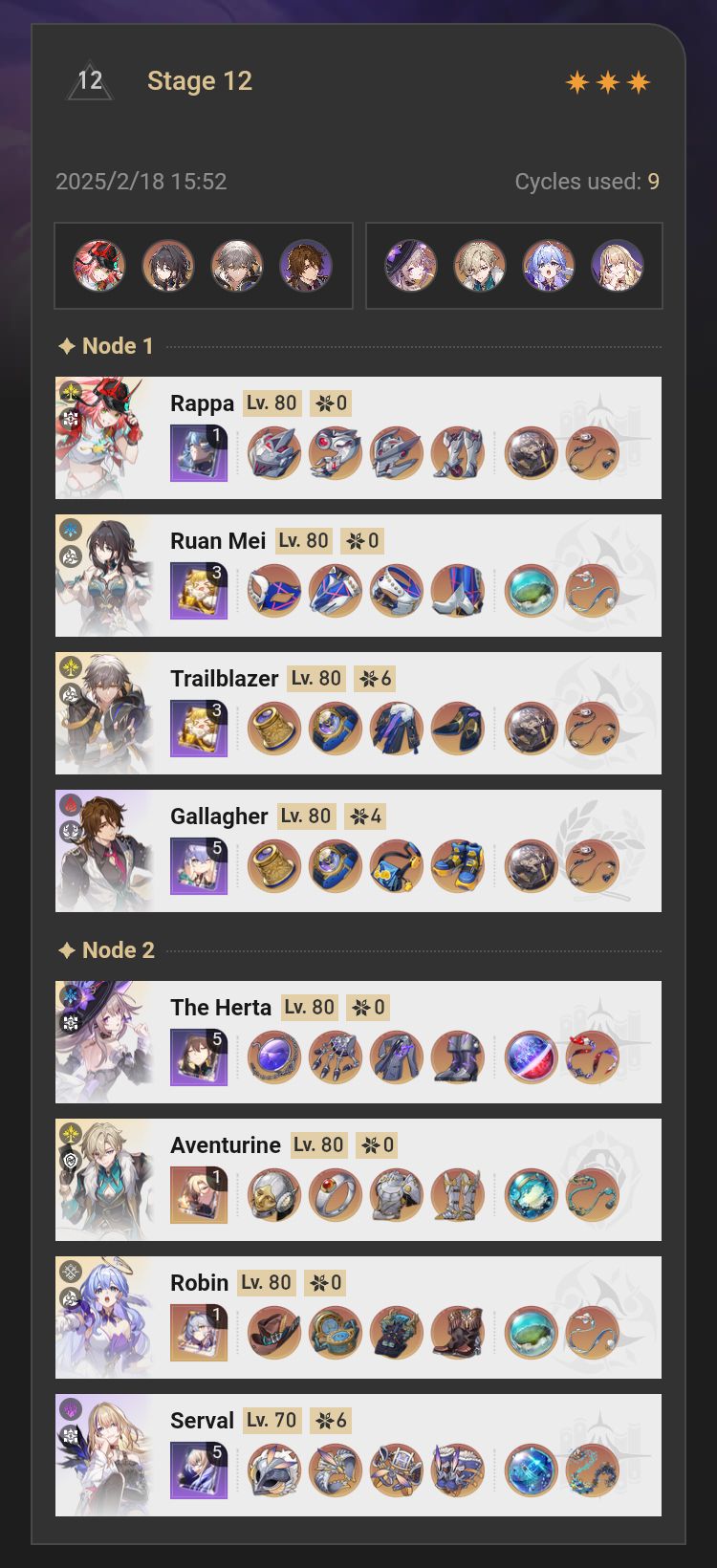Select Ruan Mei's head relic icon
The image size is (717, 1568).
click(x=274, y=591)
